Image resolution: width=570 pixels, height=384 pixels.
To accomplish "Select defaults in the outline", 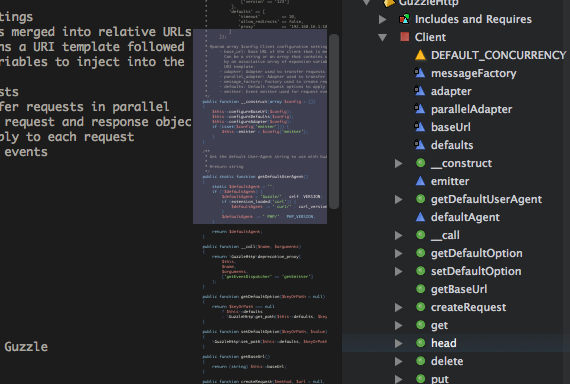I will click(x=452, y=145).
